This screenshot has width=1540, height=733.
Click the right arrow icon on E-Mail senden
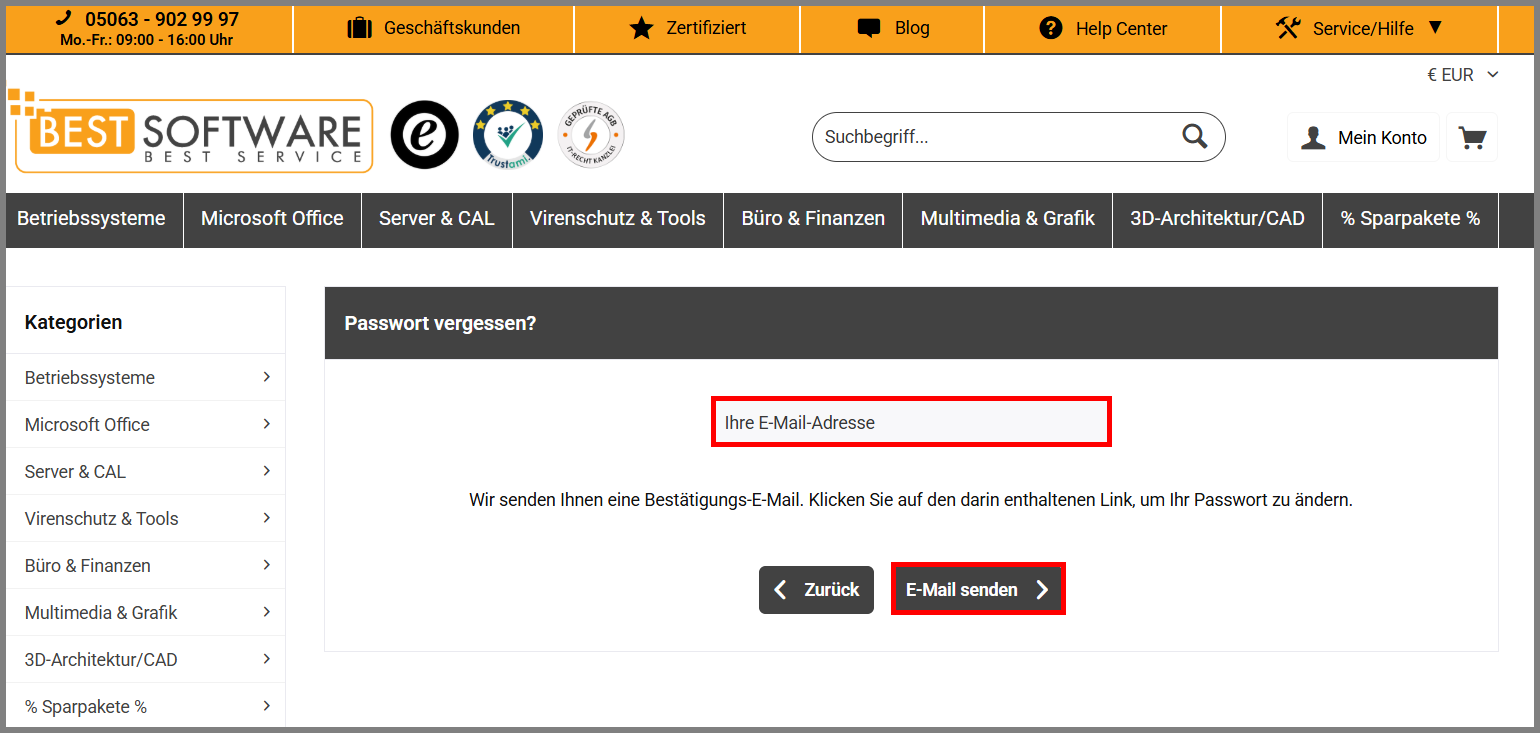[x=1042, y=590]
